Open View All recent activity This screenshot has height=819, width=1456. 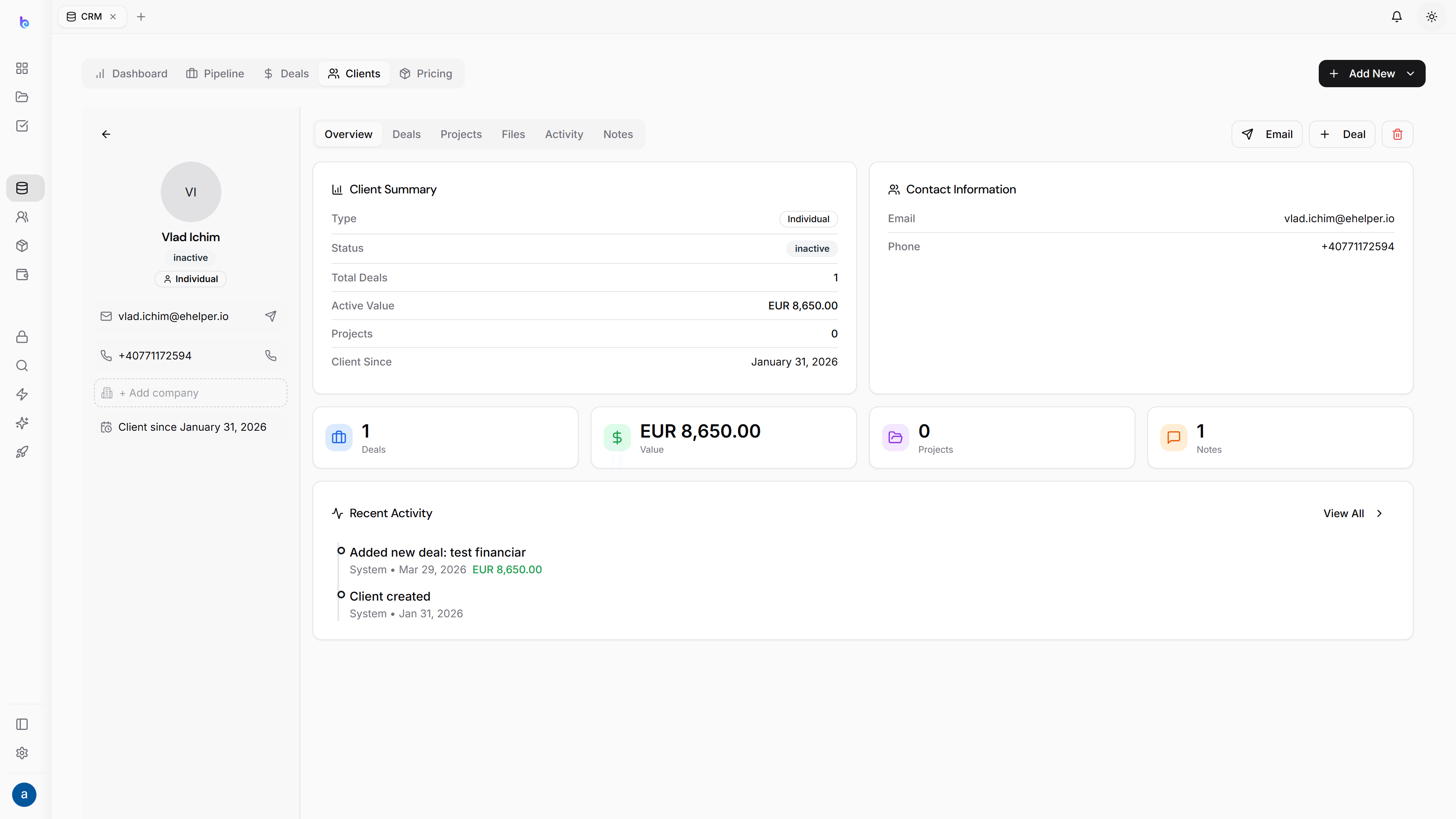pos(1352,513)
